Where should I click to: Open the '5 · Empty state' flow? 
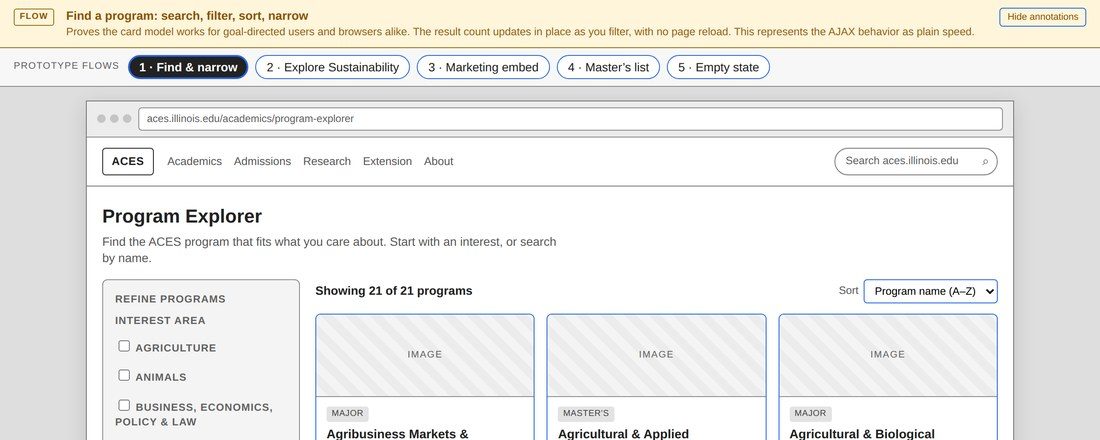click(718, 67)
